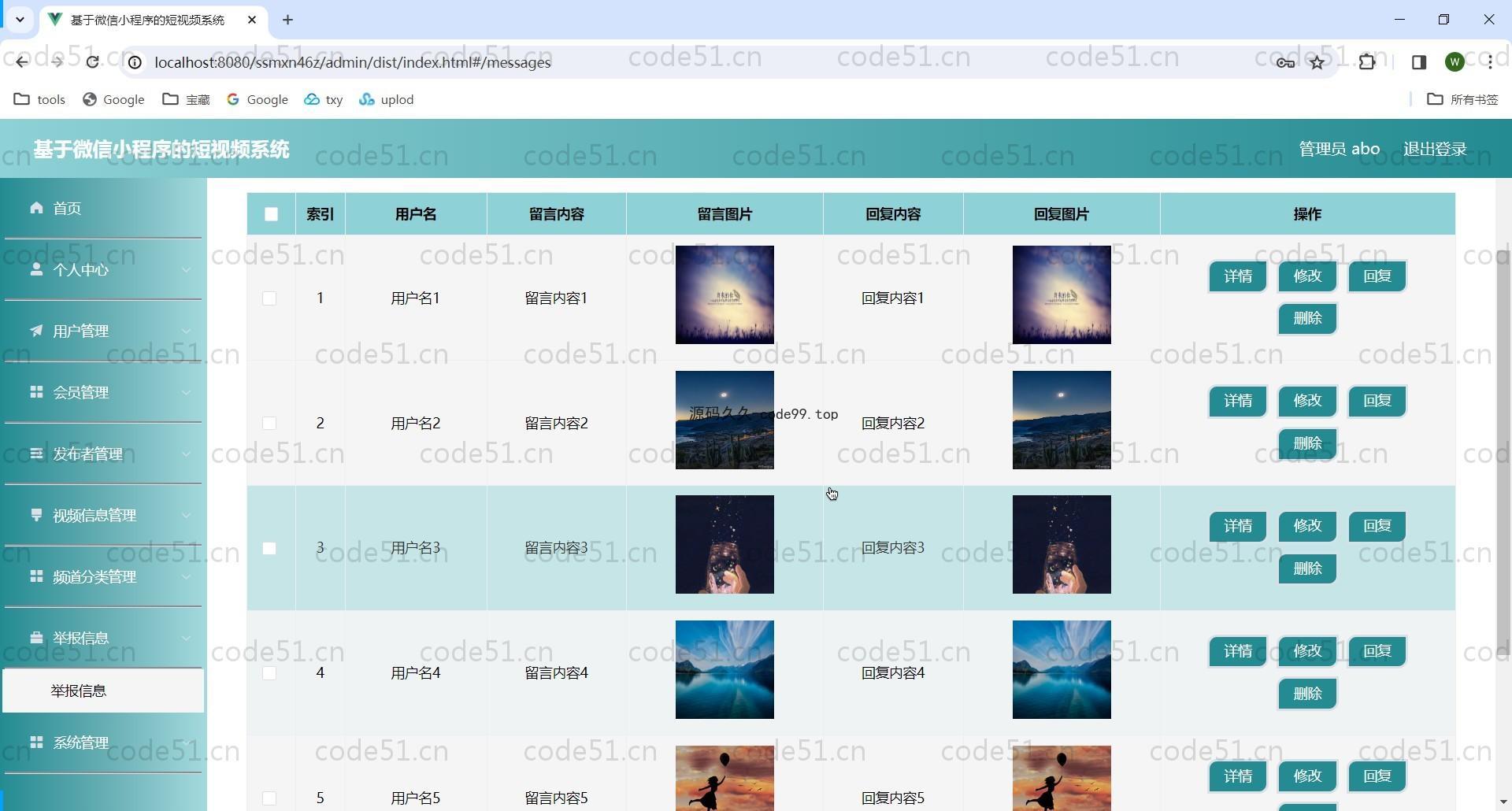Click 详情 for 用户名1 row
The height and width of the screenshot is (811, 1512).
tap(1238, 276)
